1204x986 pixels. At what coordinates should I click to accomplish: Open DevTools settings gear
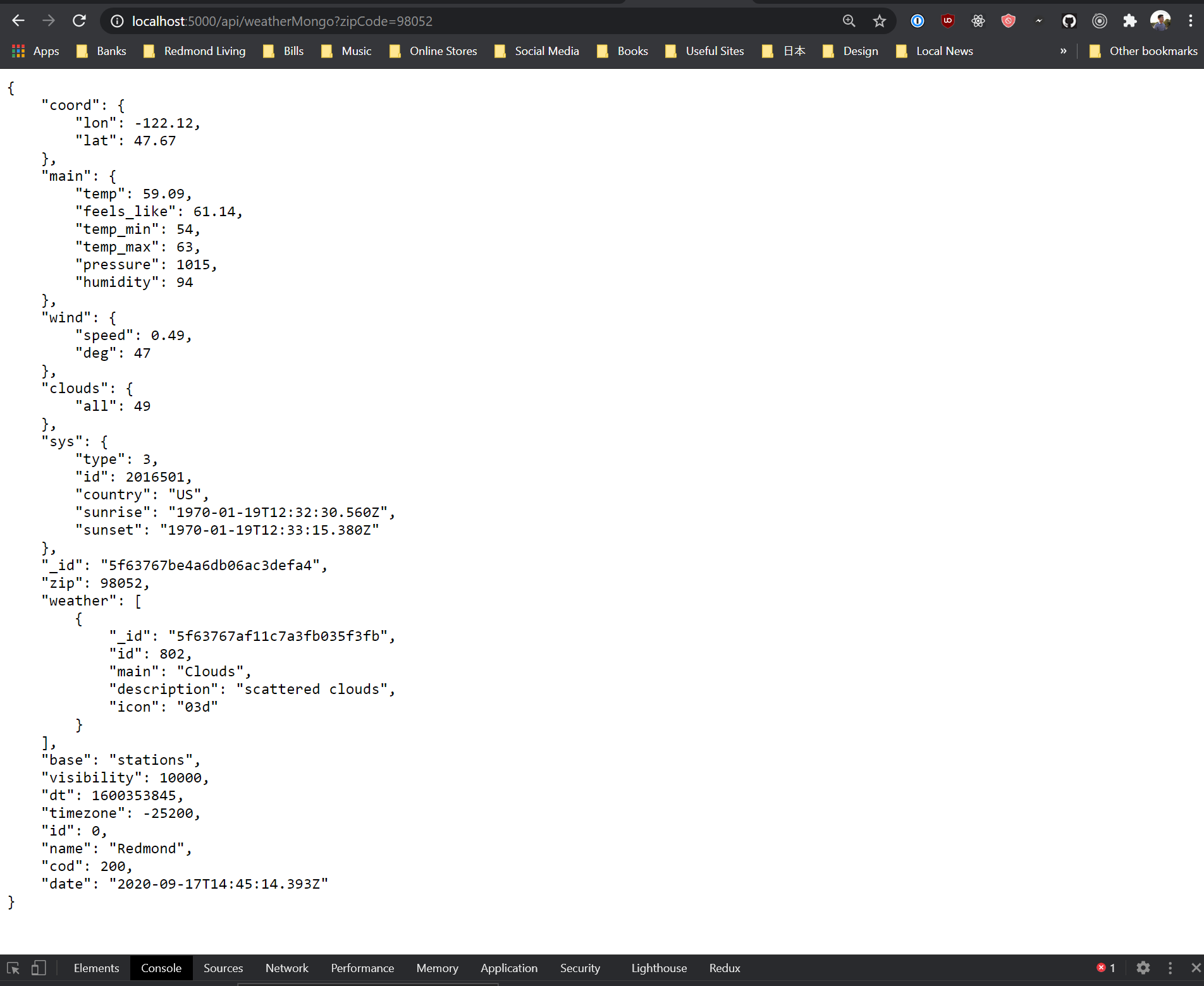click(x=1143, y=968)
